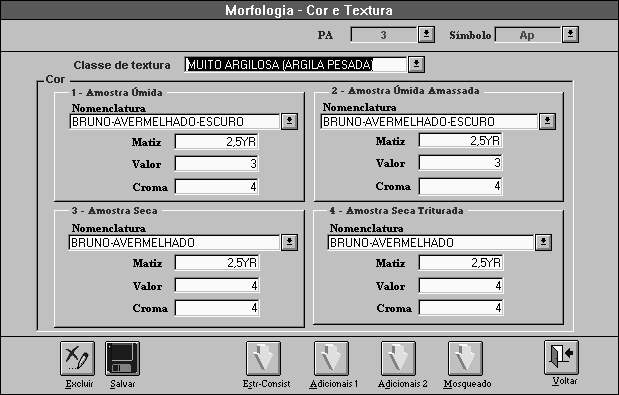Click the Salvar text label
619x395 pixels.
(122, 384)
